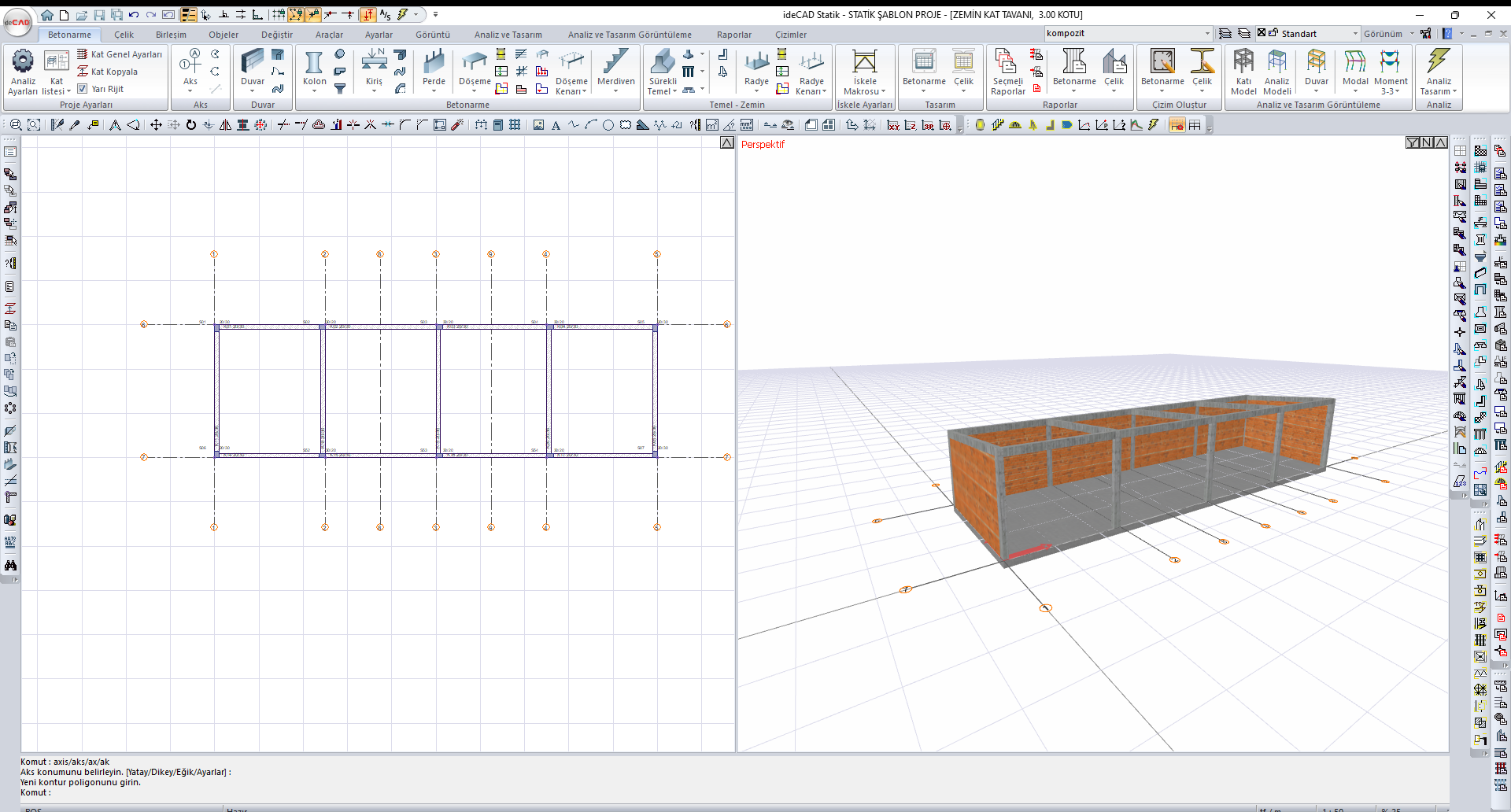Undo the last action
This screenshot has width=1511, height=812.
coord(134,15)
